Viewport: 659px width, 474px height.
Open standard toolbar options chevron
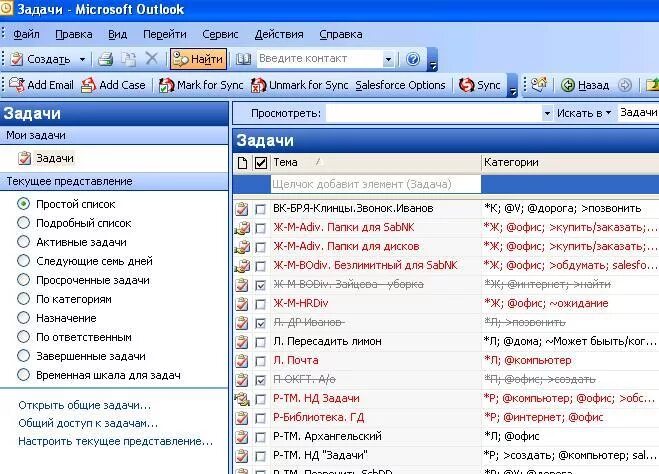[432, 59]
